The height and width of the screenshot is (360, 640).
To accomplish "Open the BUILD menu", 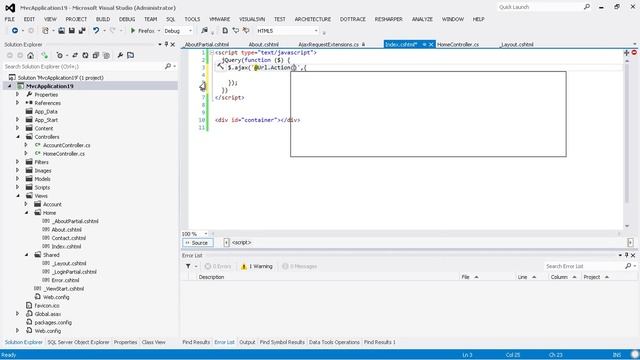I will coord(103,19).
